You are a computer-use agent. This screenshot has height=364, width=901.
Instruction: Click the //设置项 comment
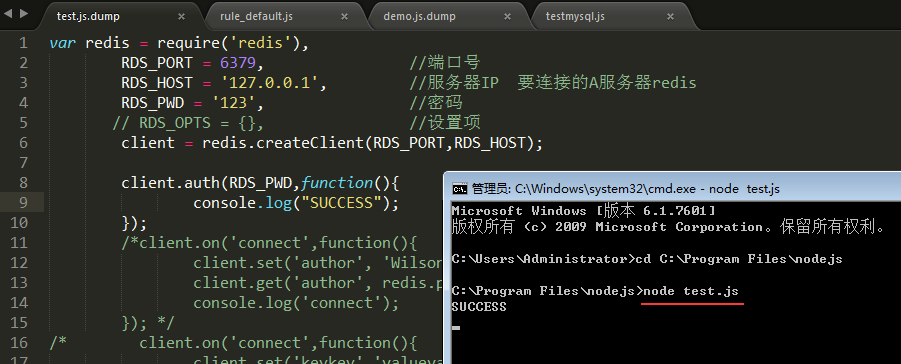click(x=445, y=123)
